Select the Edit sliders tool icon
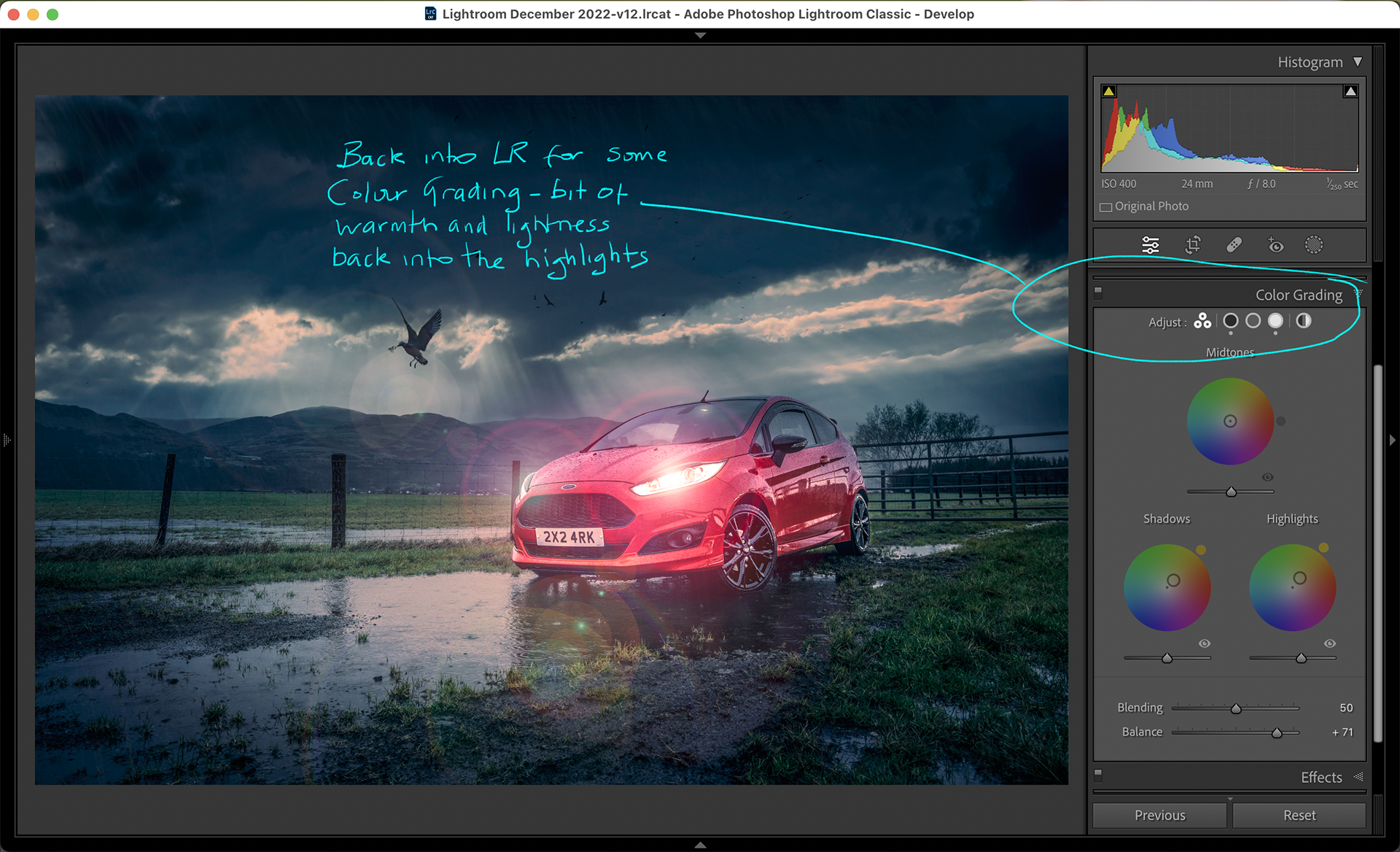This screenshot has width=1400, height=852. click(1151, 245)
